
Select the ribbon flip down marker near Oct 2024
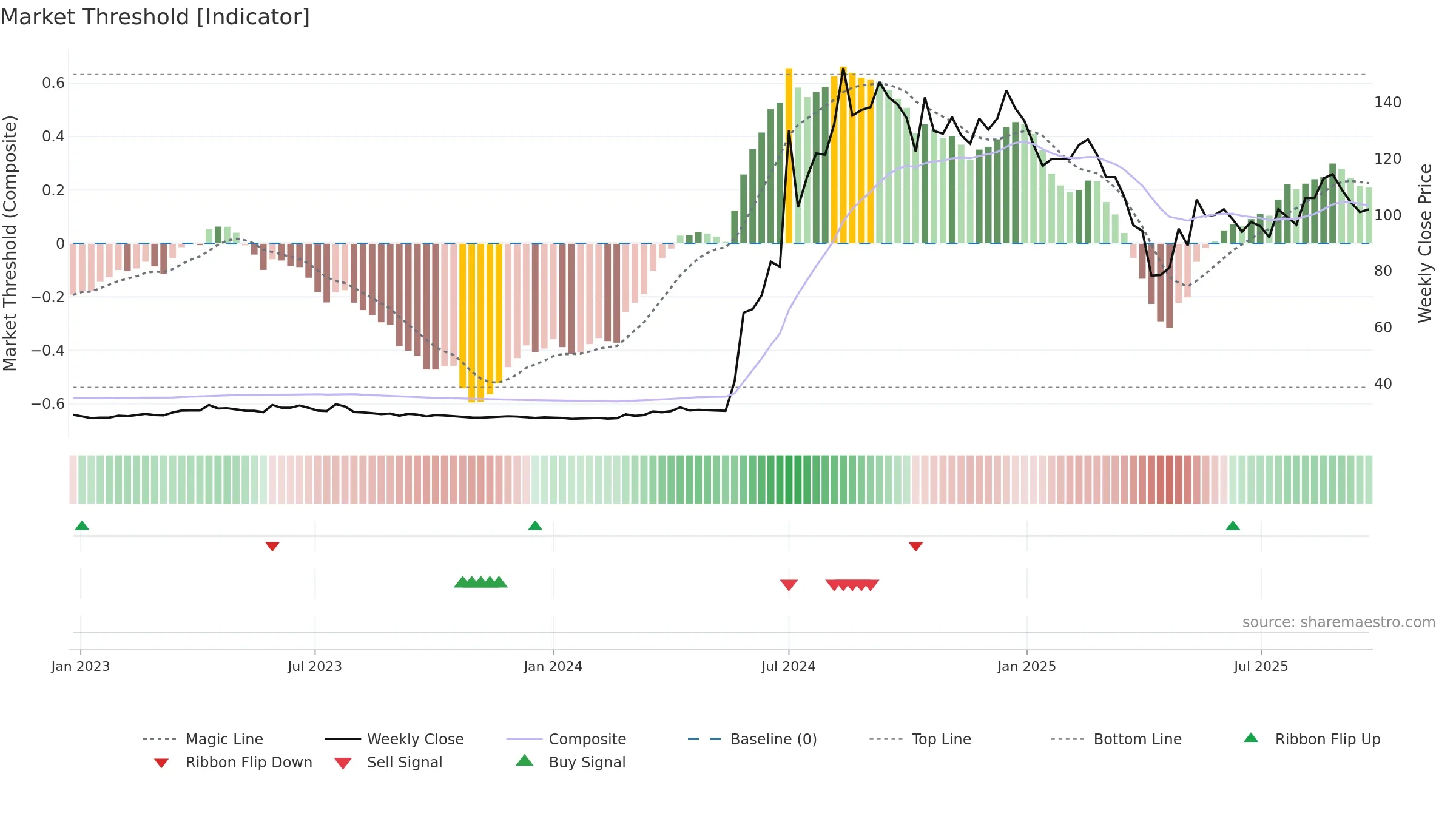916,547
